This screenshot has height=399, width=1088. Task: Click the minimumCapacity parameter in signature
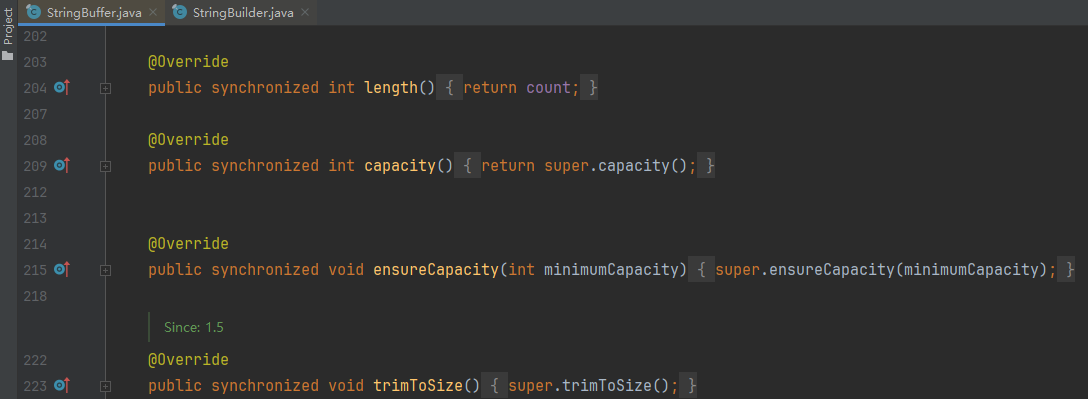coord(611,270)
